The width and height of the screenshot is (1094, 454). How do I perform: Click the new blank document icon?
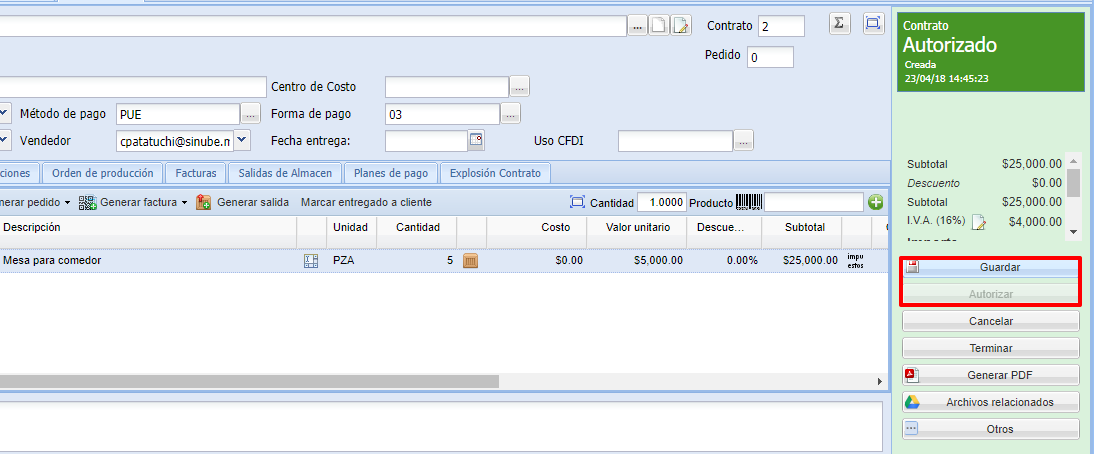pos(659,26)
